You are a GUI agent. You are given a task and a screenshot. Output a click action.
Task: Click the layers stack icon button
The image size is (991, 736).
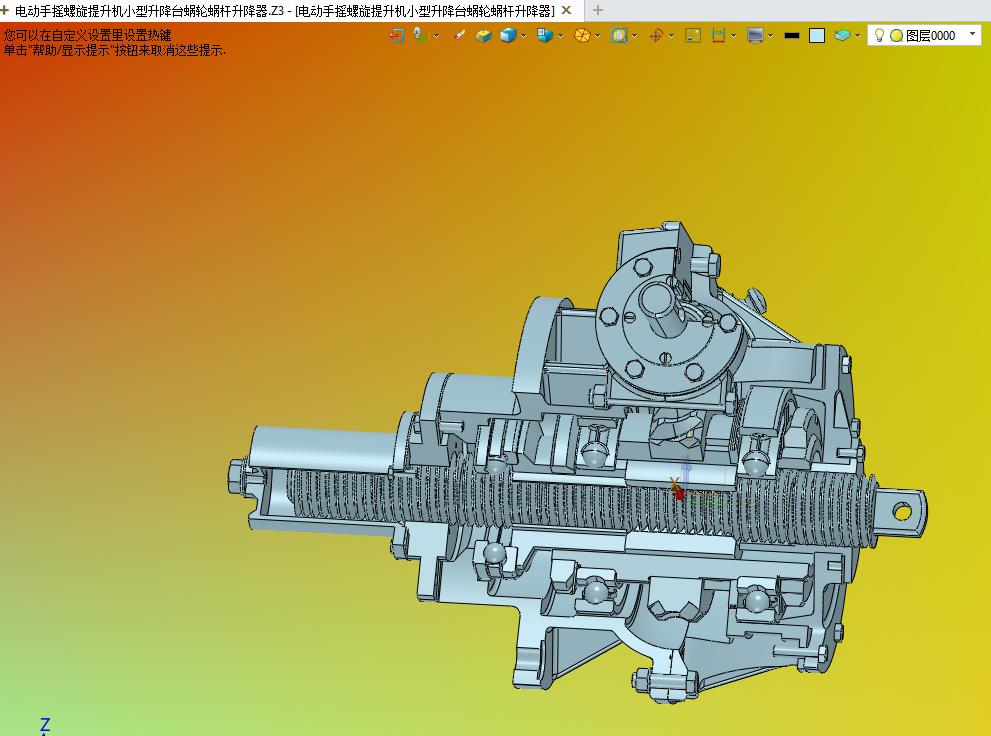[x=842, y=35]
